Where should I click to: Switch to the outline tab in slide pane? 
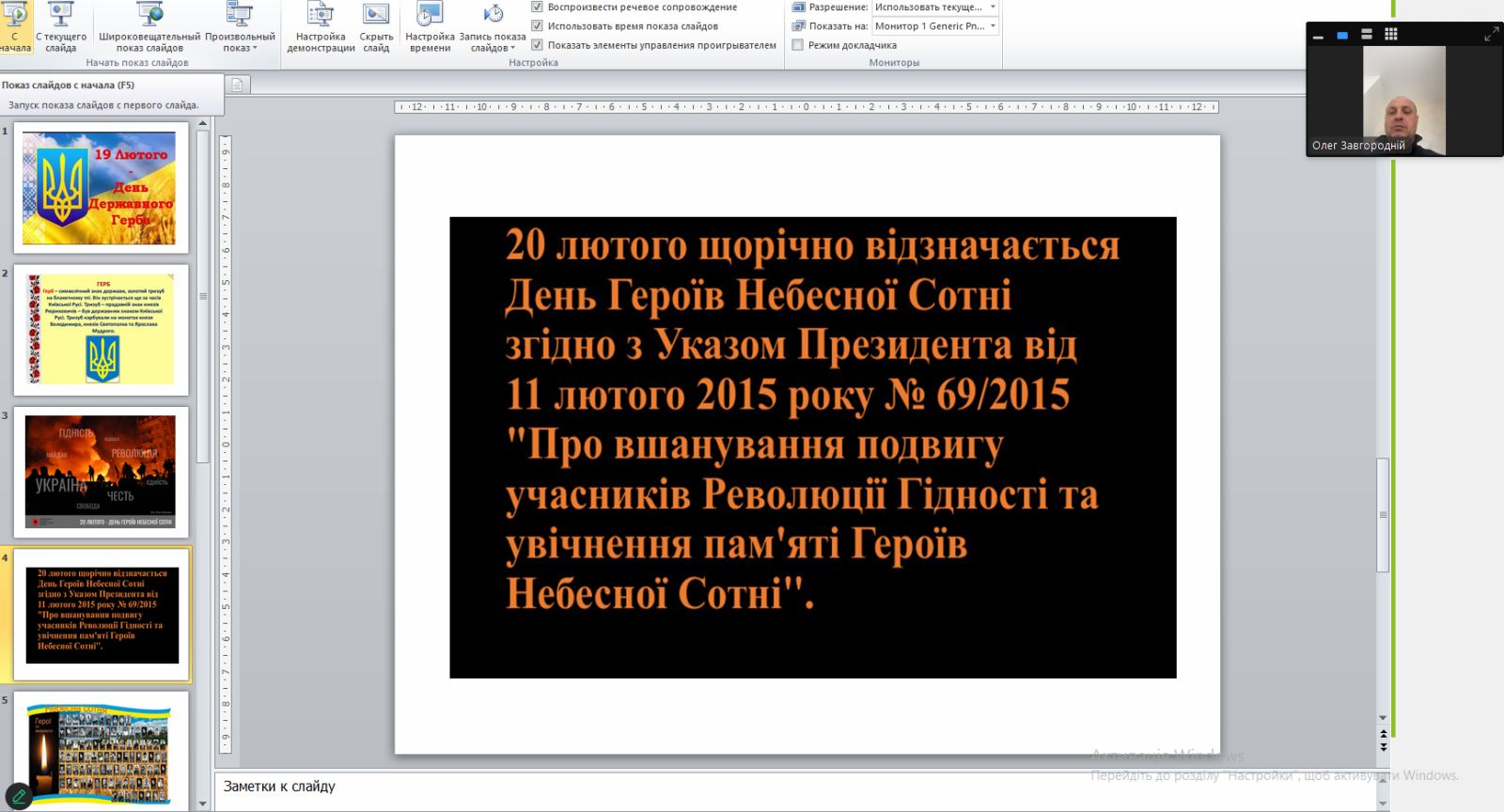coord(238,86)
